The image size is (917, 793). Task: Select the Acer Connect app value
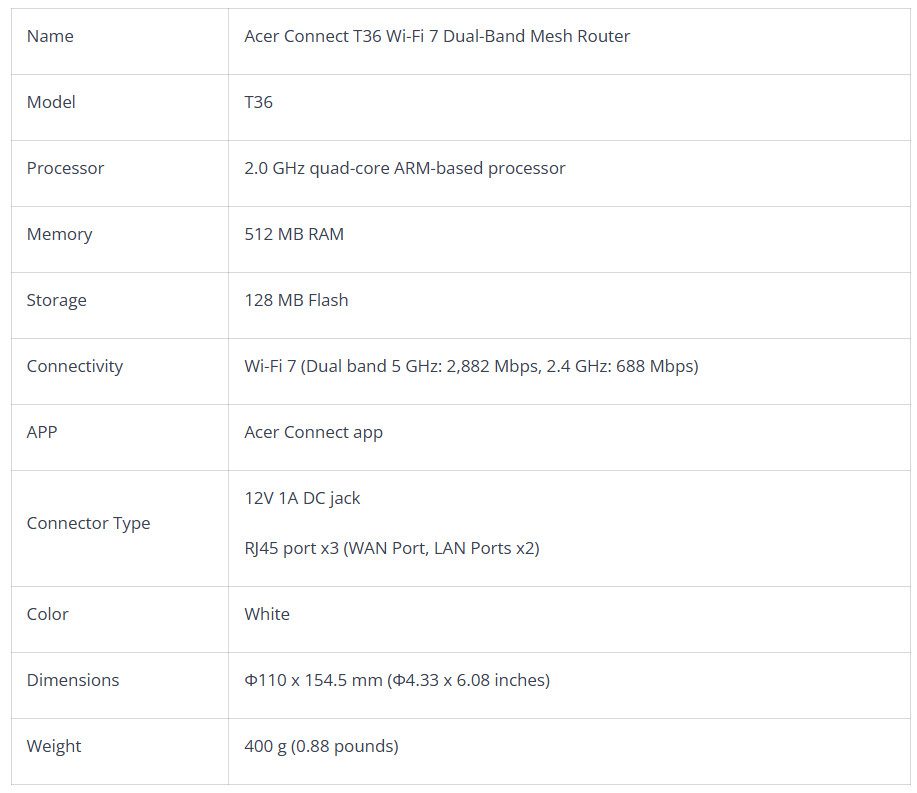click(313, 433)
